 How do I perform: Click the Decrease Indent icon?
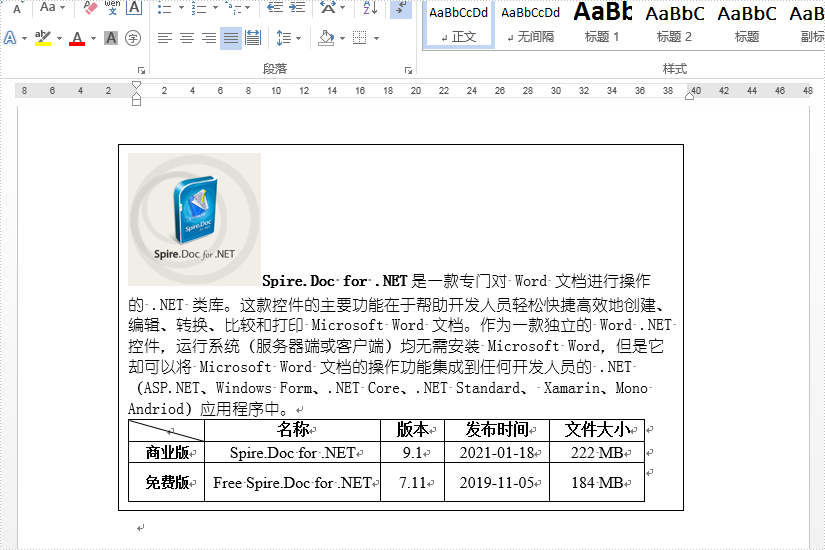(275, 7)
